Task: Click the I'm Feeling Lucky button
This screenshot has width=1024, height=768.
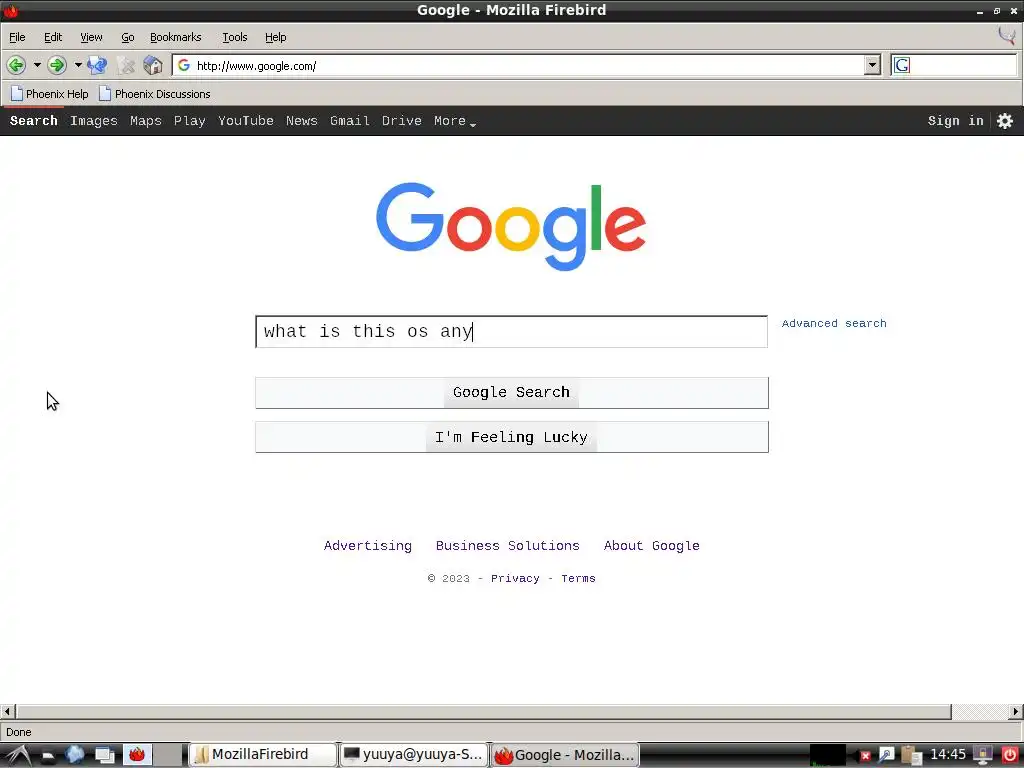Action: [512, 437]
